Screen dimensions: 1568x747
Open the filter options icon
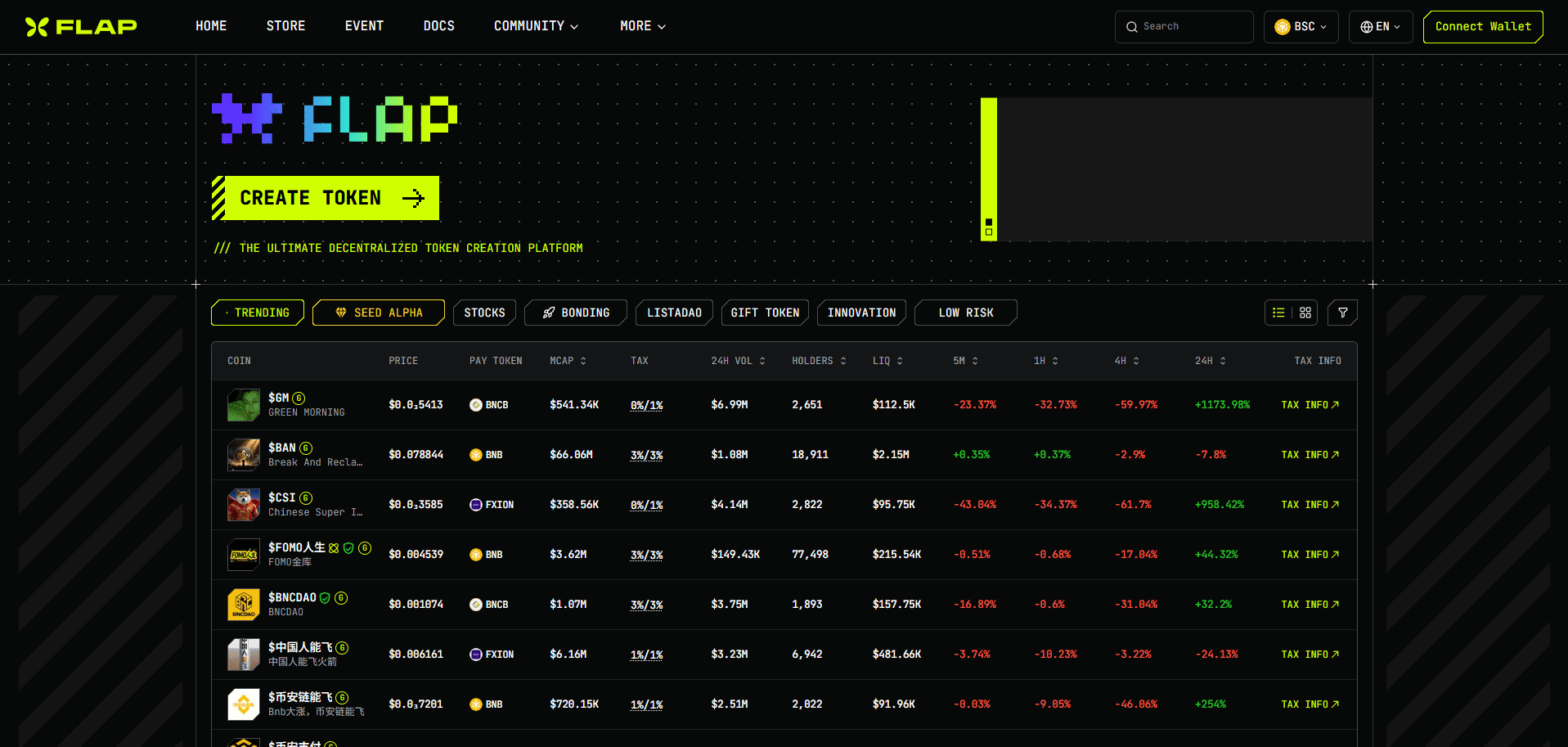tap(1342, 313)
